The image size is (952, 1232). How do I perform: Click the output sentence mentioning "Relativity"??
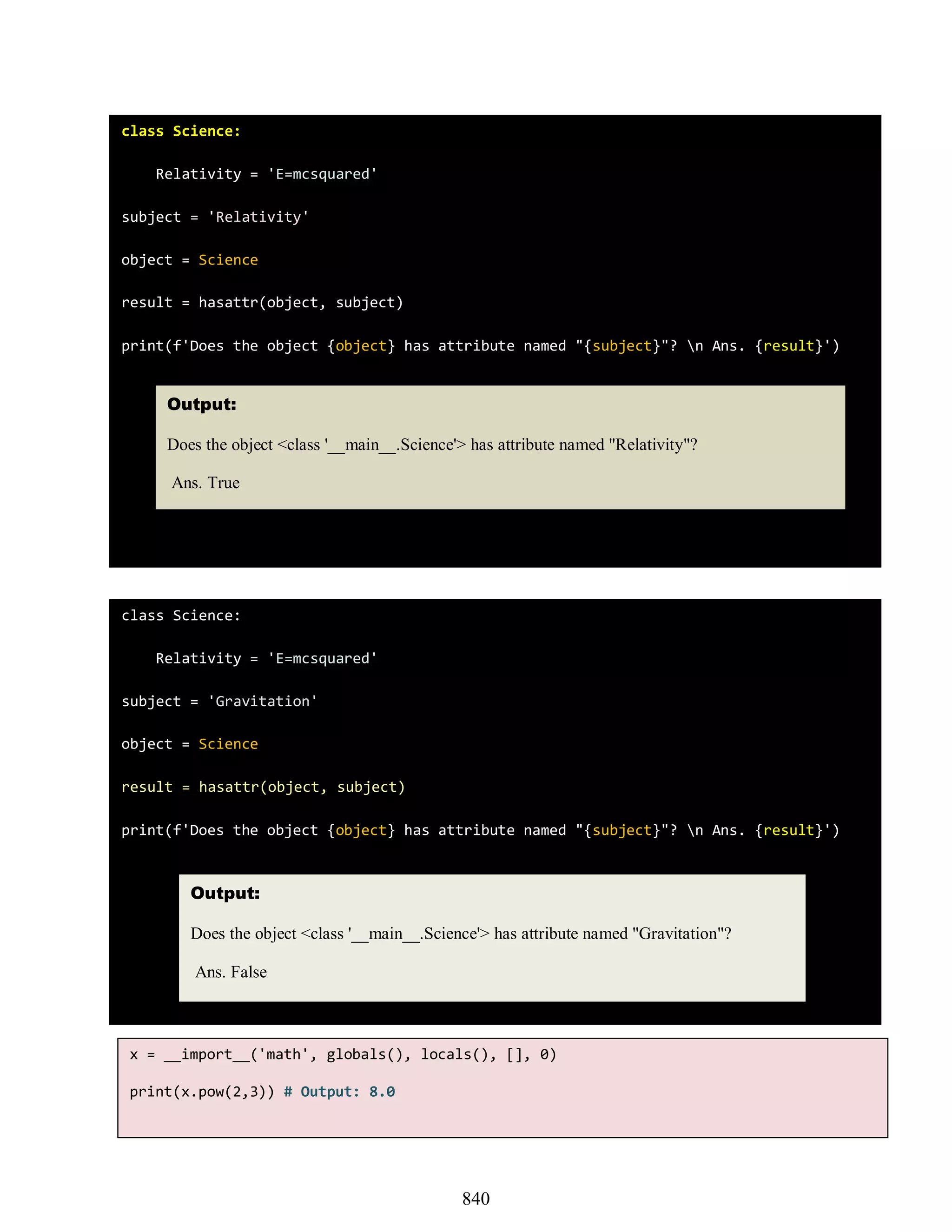pyautogui.click(x=432, y=445)
